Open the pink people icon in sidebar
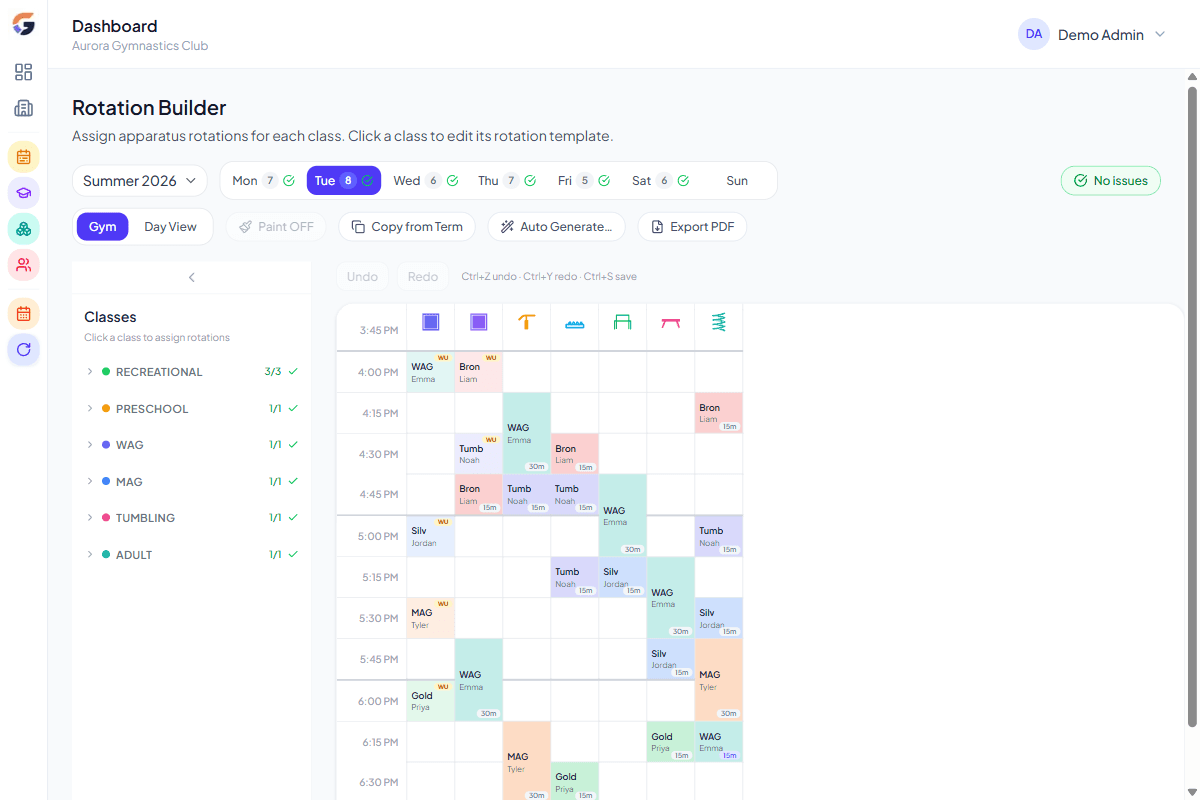This screenshot has width=1200, height=800. click(24, 265)
